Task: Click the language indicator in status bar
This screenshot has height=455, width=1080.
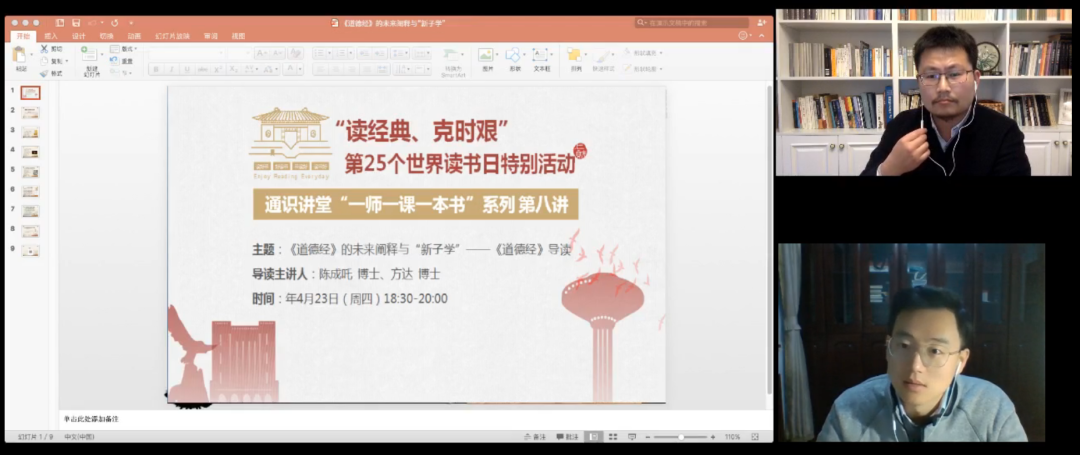Action: 79,437
